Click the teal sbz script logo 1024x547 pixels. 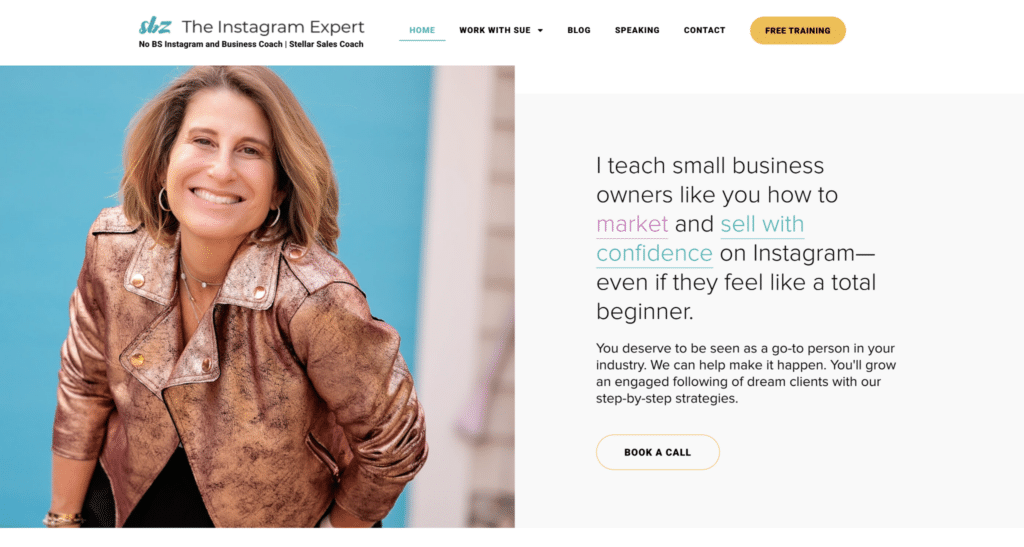155,26
